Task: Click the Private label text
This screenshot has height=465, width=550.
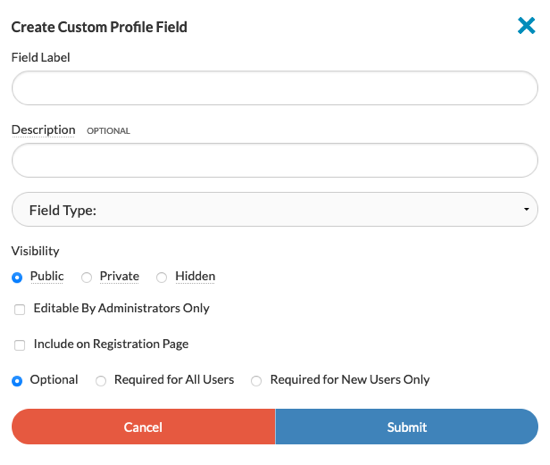Action: [120, 276]
